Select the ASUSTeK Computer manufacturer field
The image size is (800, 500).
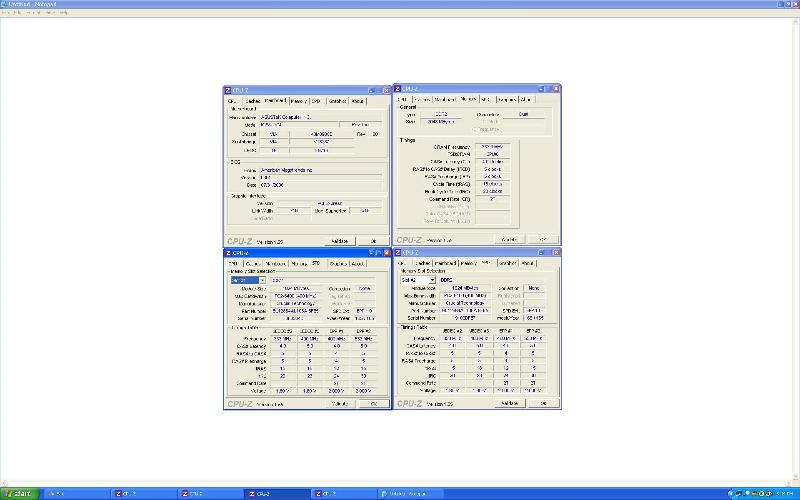tap(320, 117)
